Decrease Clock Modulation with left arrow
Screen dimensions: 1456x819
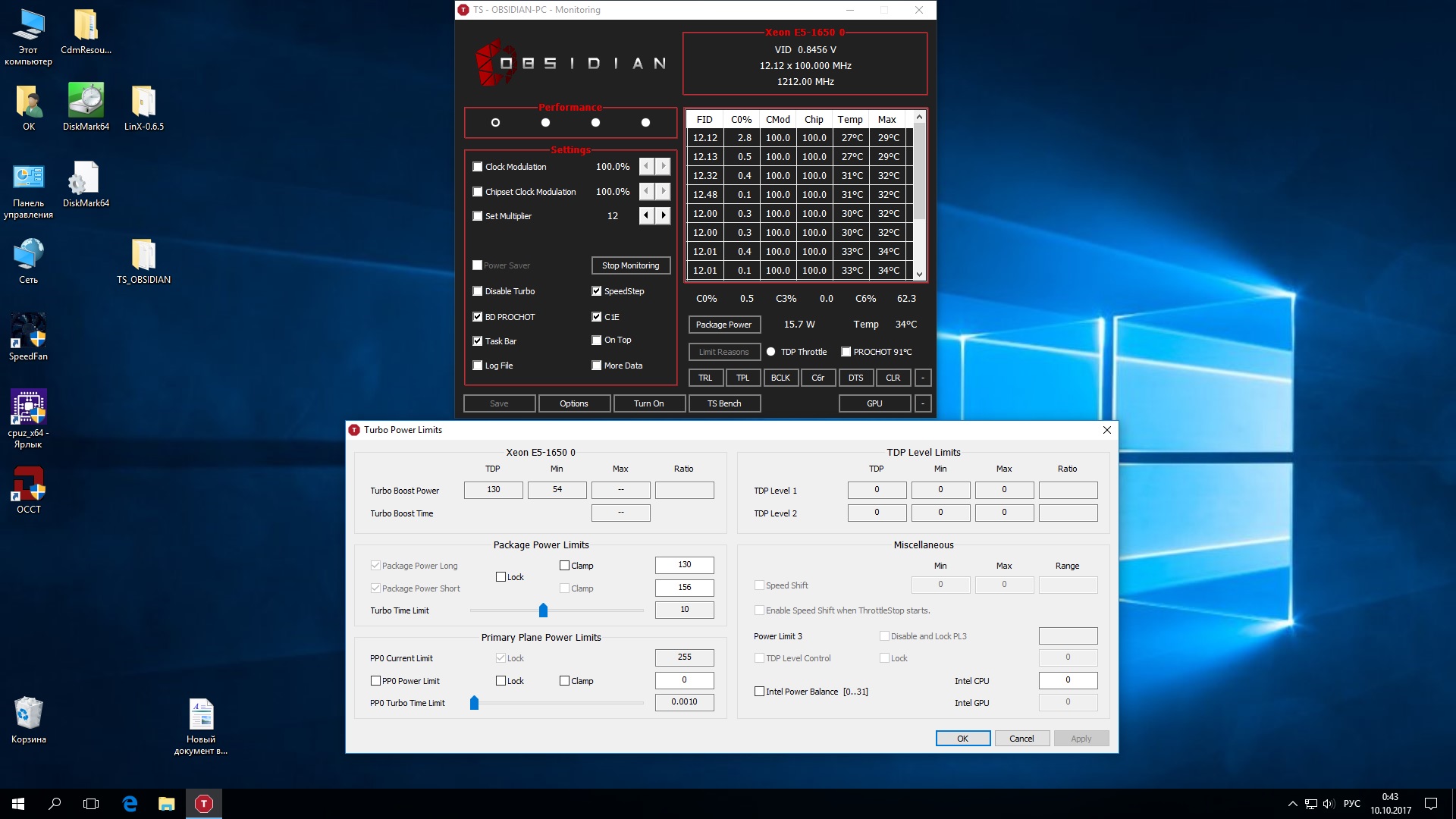[x=647, y=167]
